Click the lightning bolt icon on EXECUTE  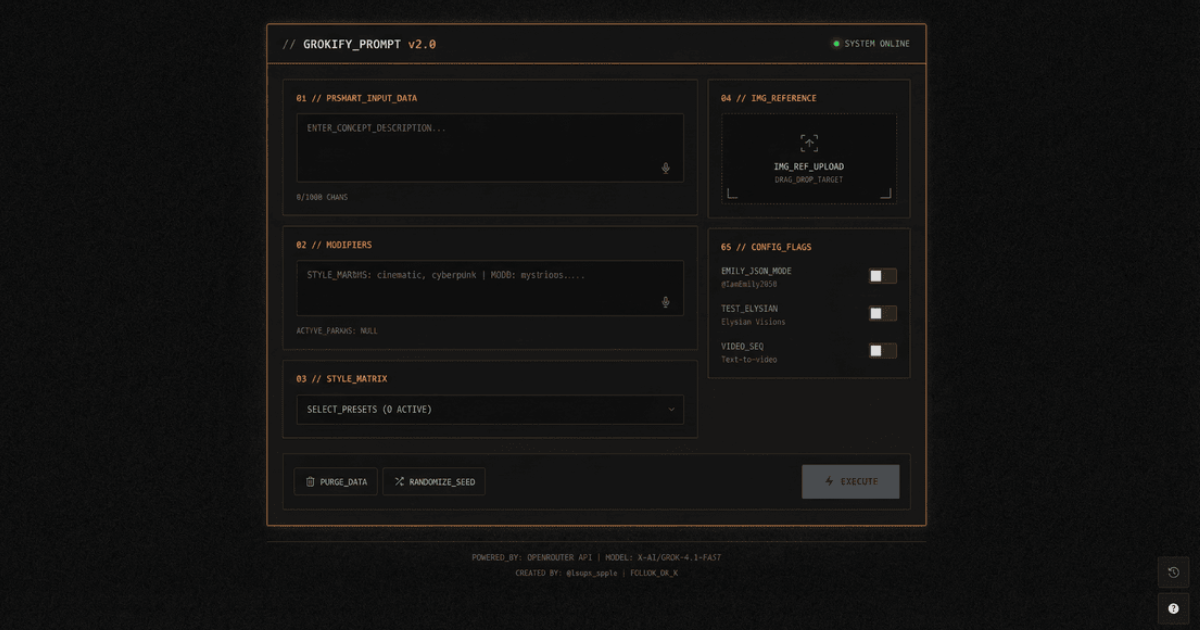coord(827,481)
